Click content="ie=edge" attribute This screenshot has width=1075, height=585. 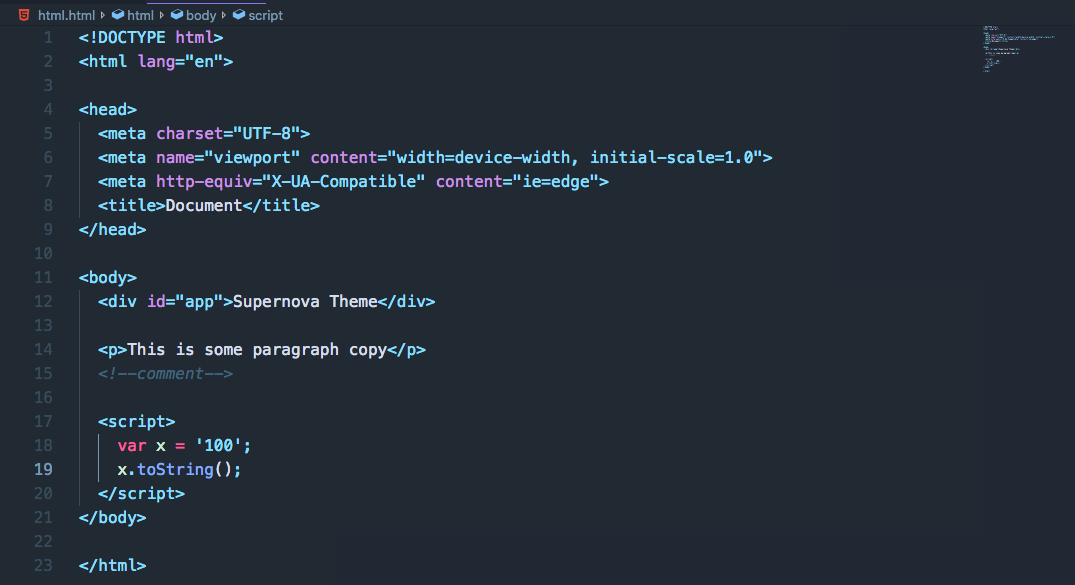518,182
